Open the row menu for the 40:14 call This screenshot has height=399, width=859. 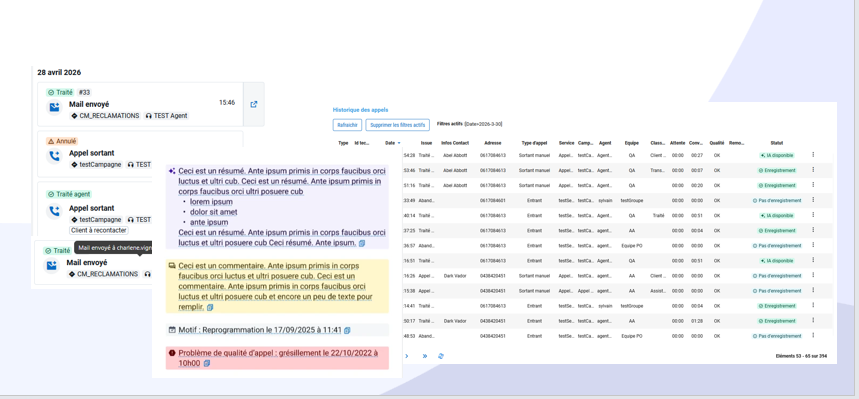813,215
